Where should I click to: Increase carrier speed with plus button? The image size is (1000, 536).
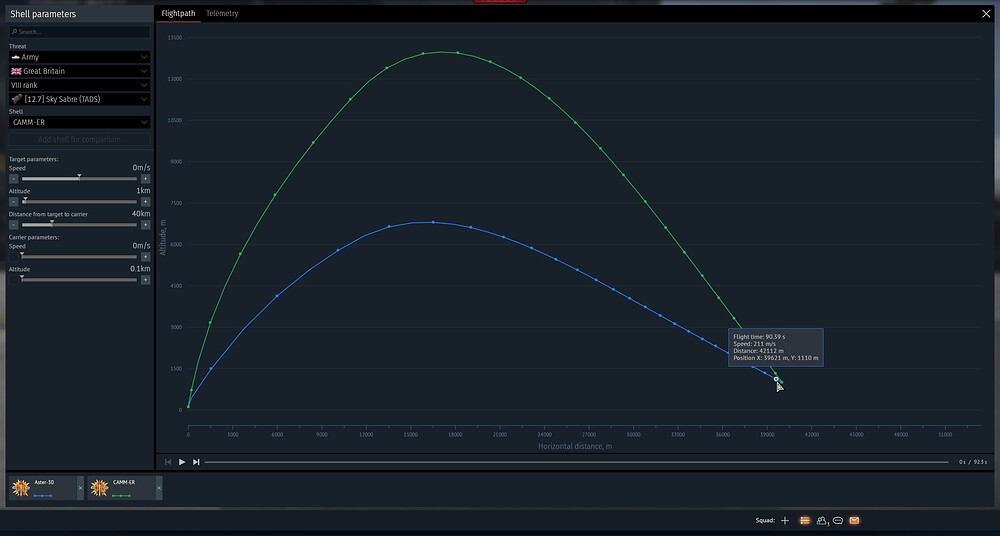pyautogui.click(x=145, y=257)
